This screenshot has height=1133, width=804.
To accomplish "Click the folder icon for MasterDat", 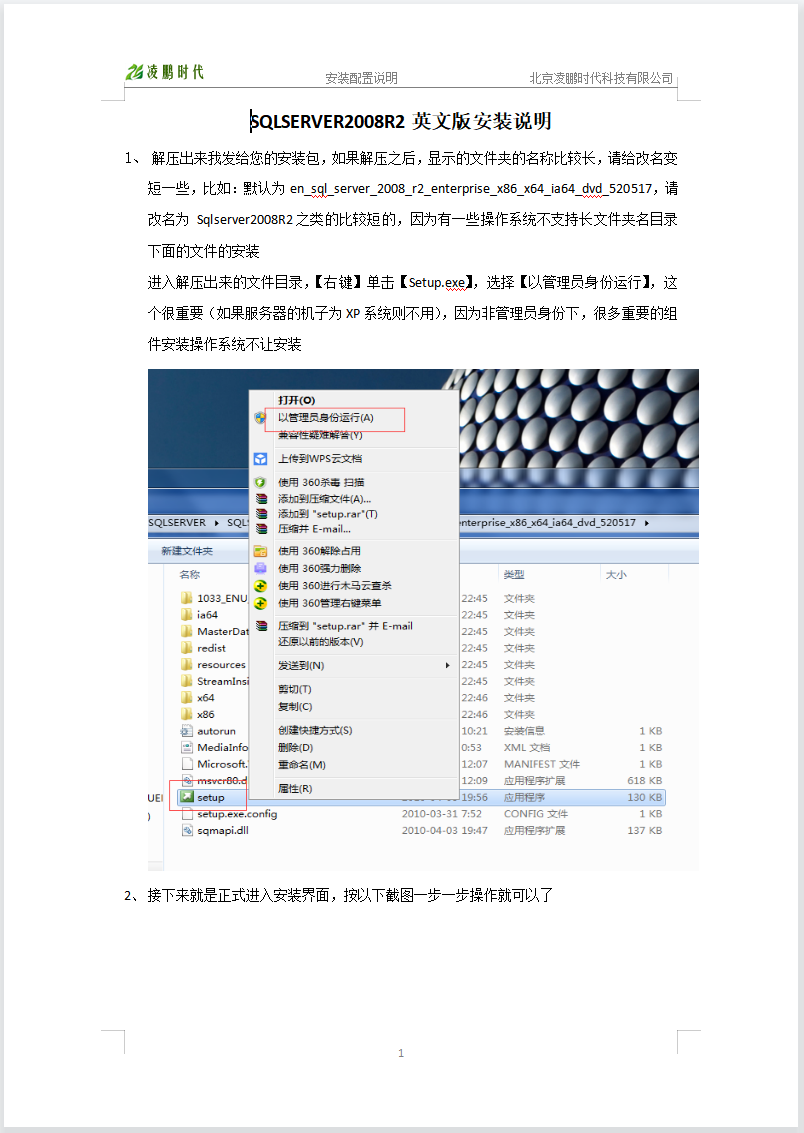I will tap(186, 631).
